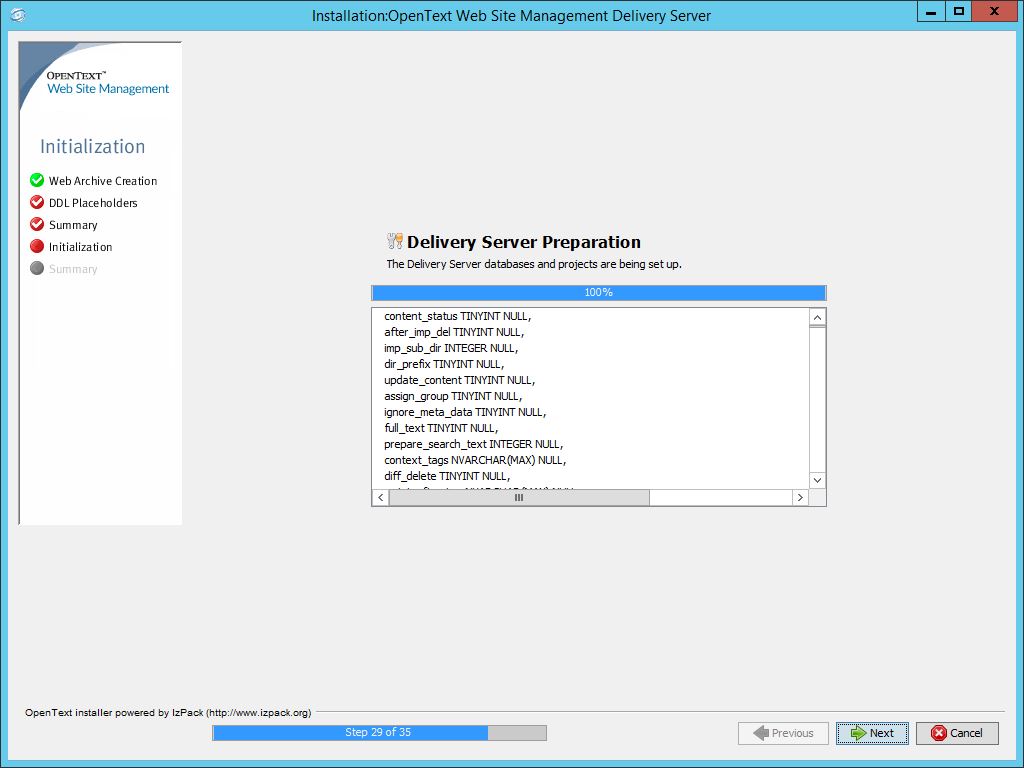Image resolution: width=1024 pixels, height=768 pixels.
Task: Click the red check icon beside DDL Placeholders
Action: tap(37, 202)
